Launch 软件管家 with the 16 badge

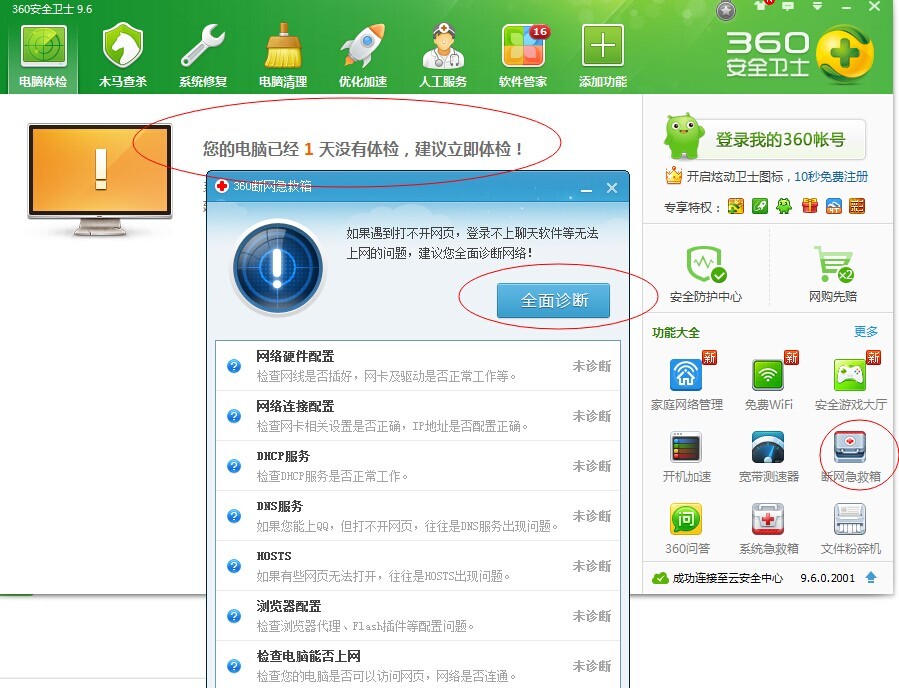pyautogui.click(x=523, y=56)
